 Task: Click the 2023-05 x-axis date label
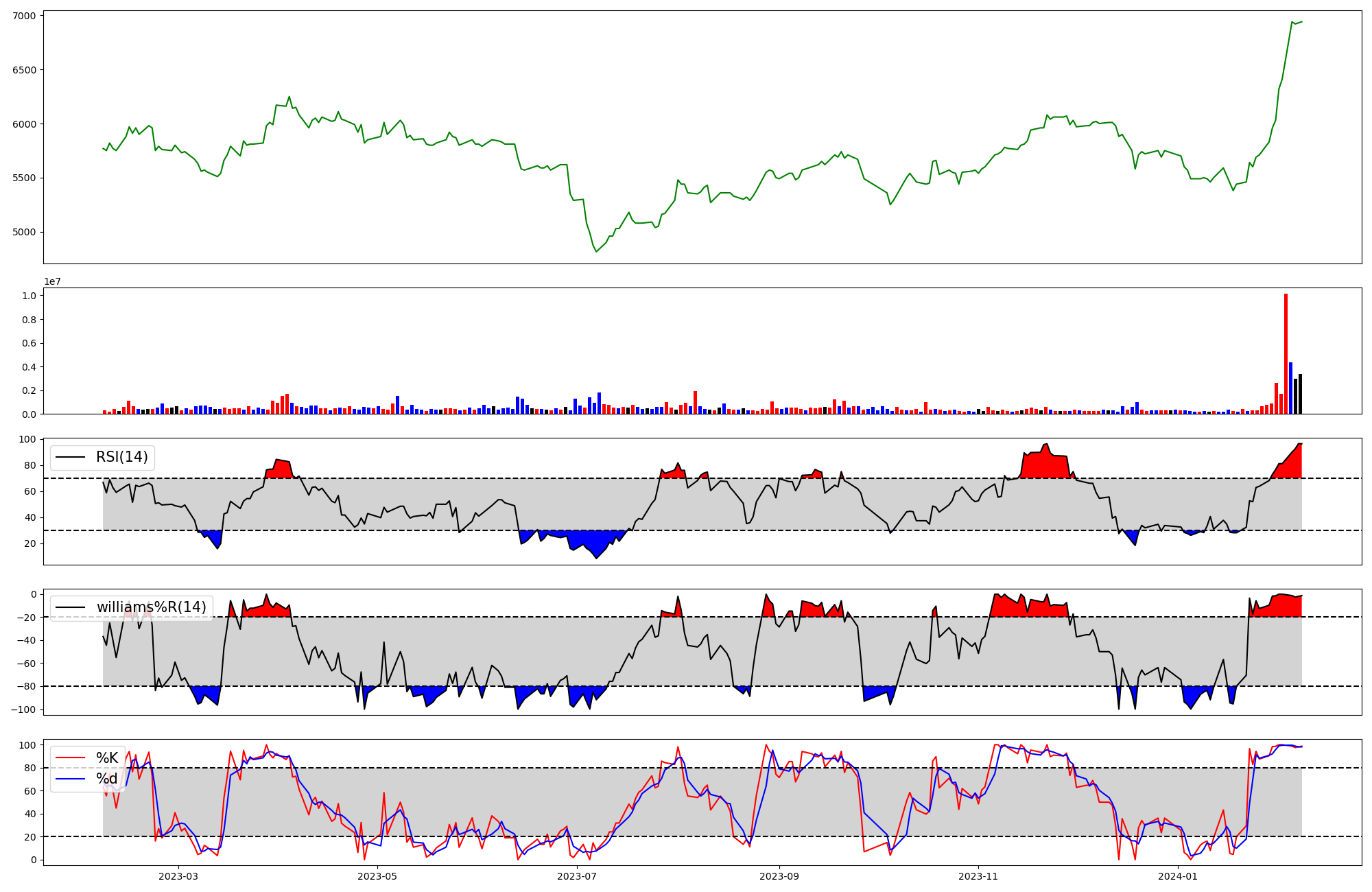[x=377, y=876]
